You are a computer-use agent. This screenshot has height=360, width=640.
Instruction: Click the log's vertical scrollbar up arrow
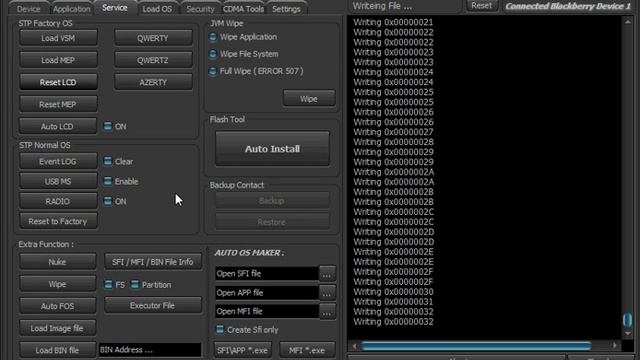tap(628, 22)
